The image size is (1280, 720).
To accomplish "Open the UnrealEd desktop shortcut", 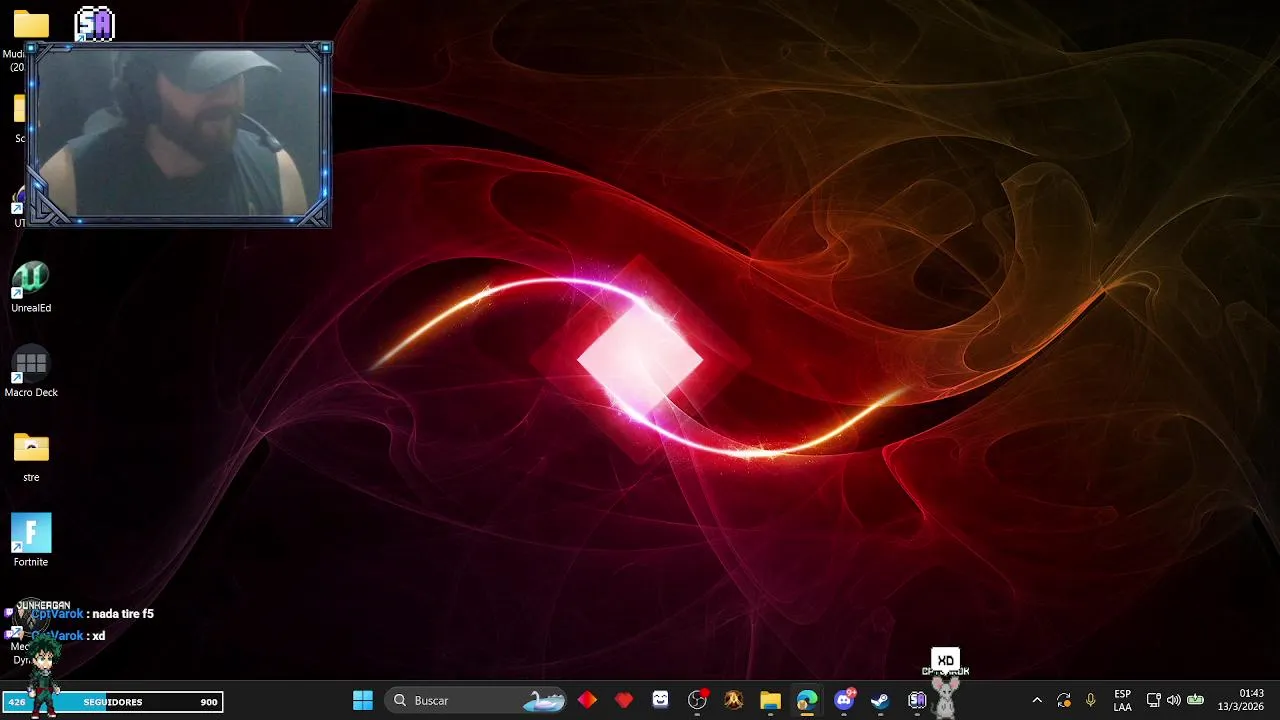I will [31, 287].
